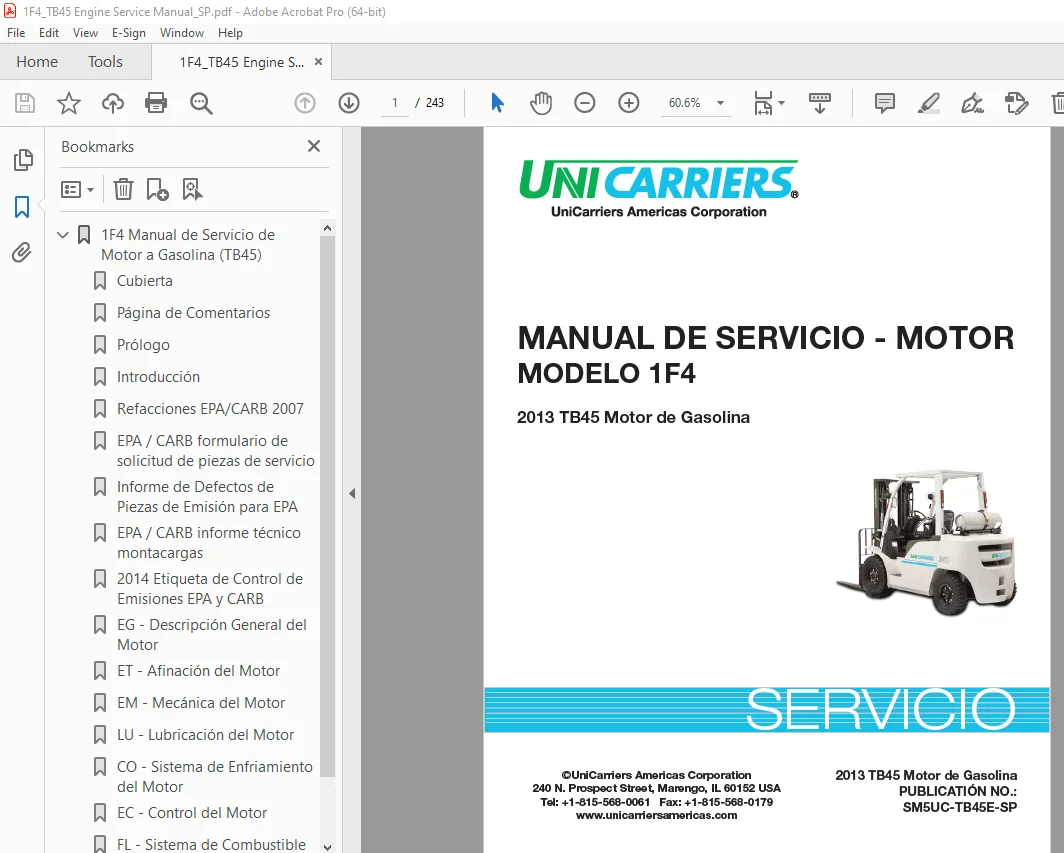Click the page number input field
Viewport: 1064px width, 853px height.
point(395,103)
